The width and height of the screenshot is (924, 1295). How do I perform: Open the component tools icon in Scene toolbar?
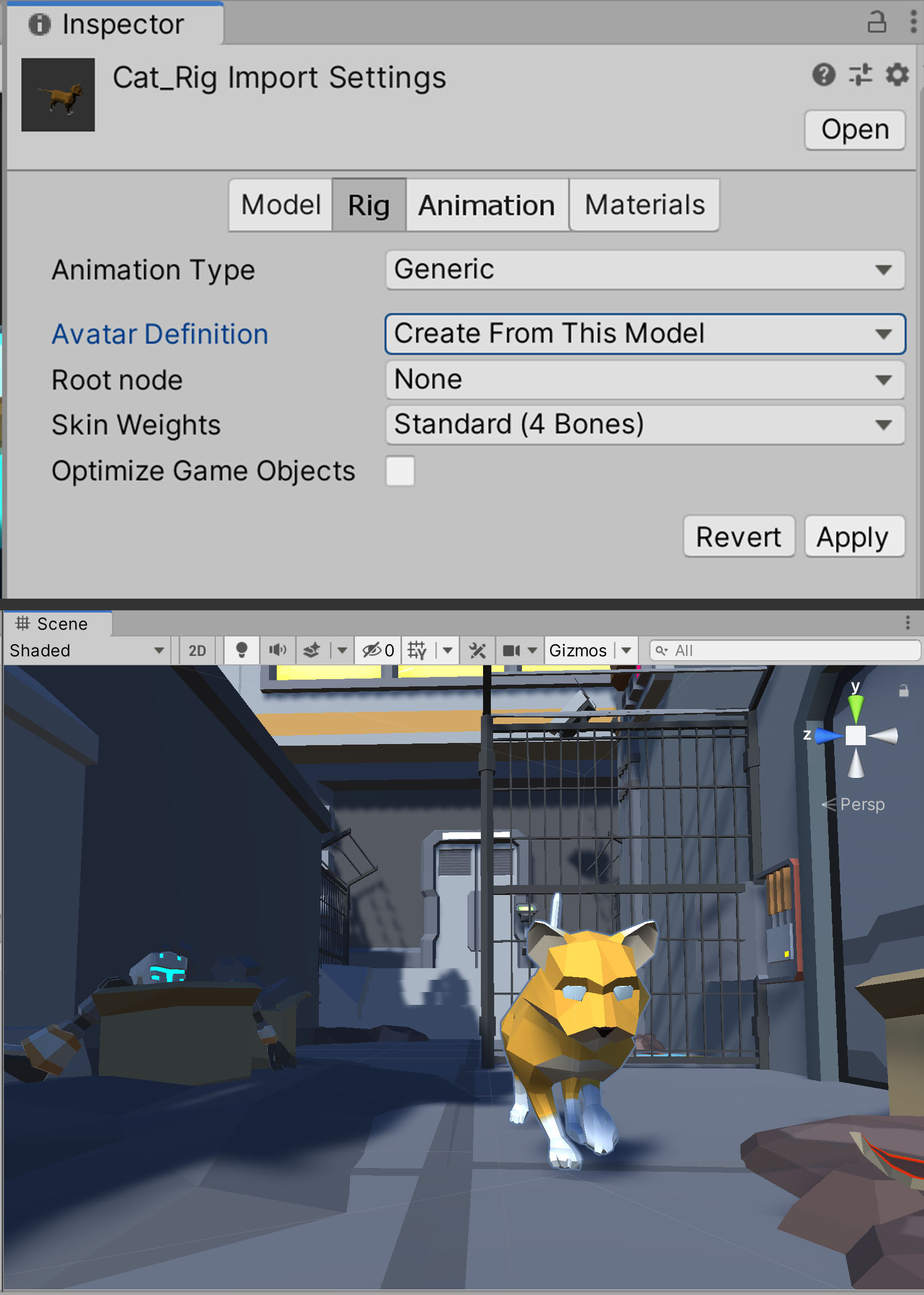(478, 650)
